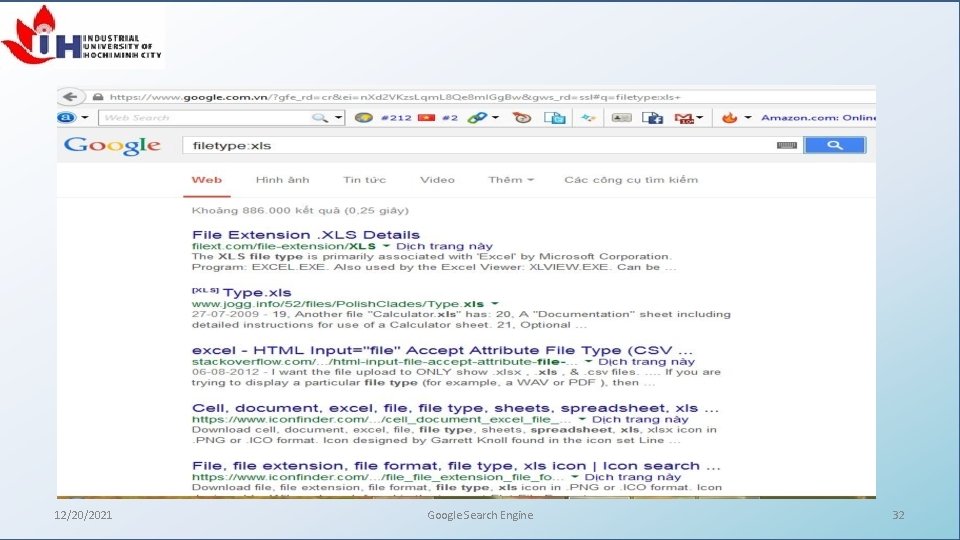
Task: Click the #2 country rank text
Action: click(x=450, y=118)
